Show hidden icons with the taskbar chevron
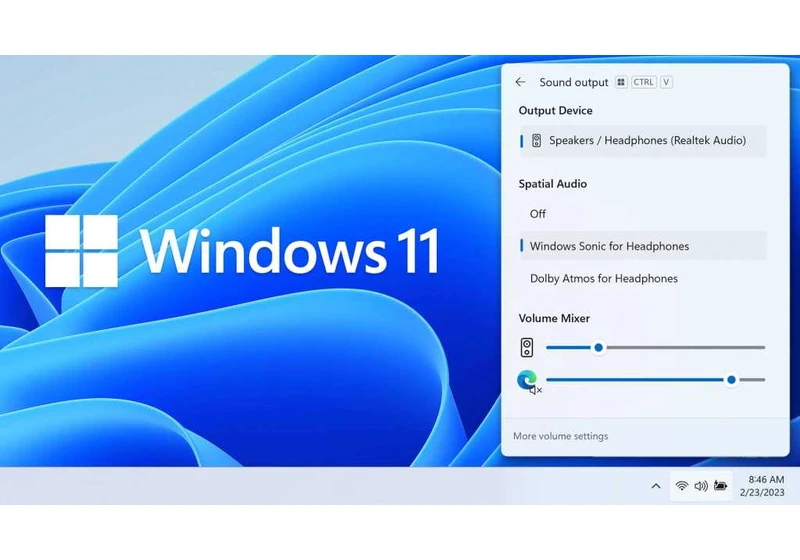This screenshot has width=800, height=560. [656, 486]
